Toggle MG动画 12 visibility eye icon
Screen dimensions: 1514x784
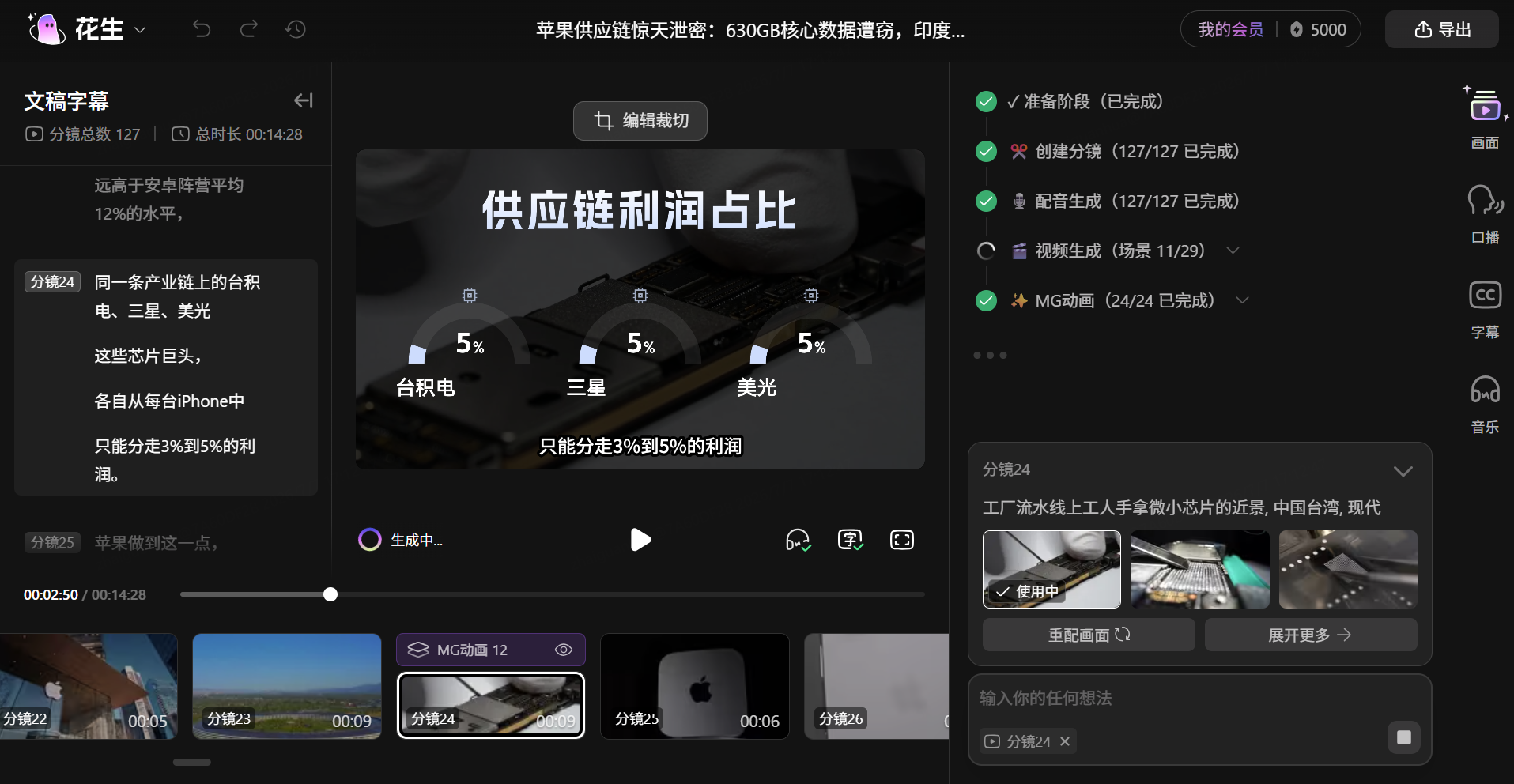tap(564, 650)
